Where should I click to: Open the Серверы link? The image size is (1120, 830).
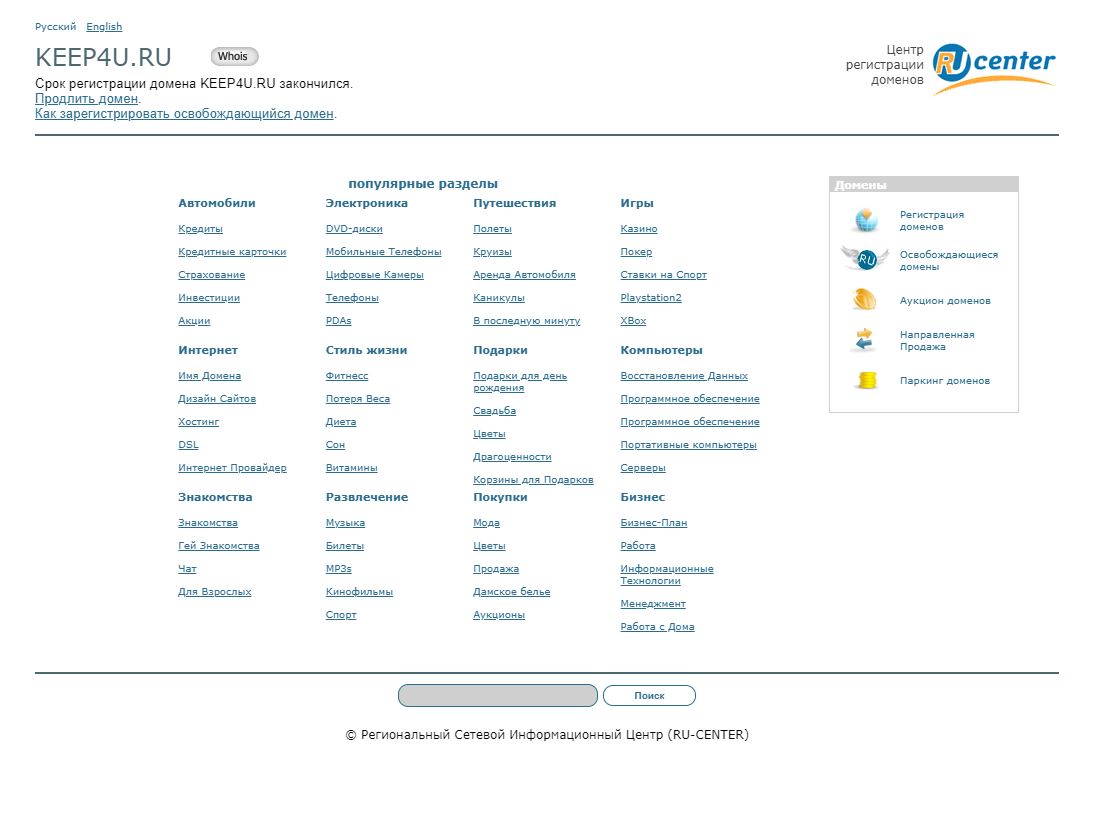click(643, 468)
